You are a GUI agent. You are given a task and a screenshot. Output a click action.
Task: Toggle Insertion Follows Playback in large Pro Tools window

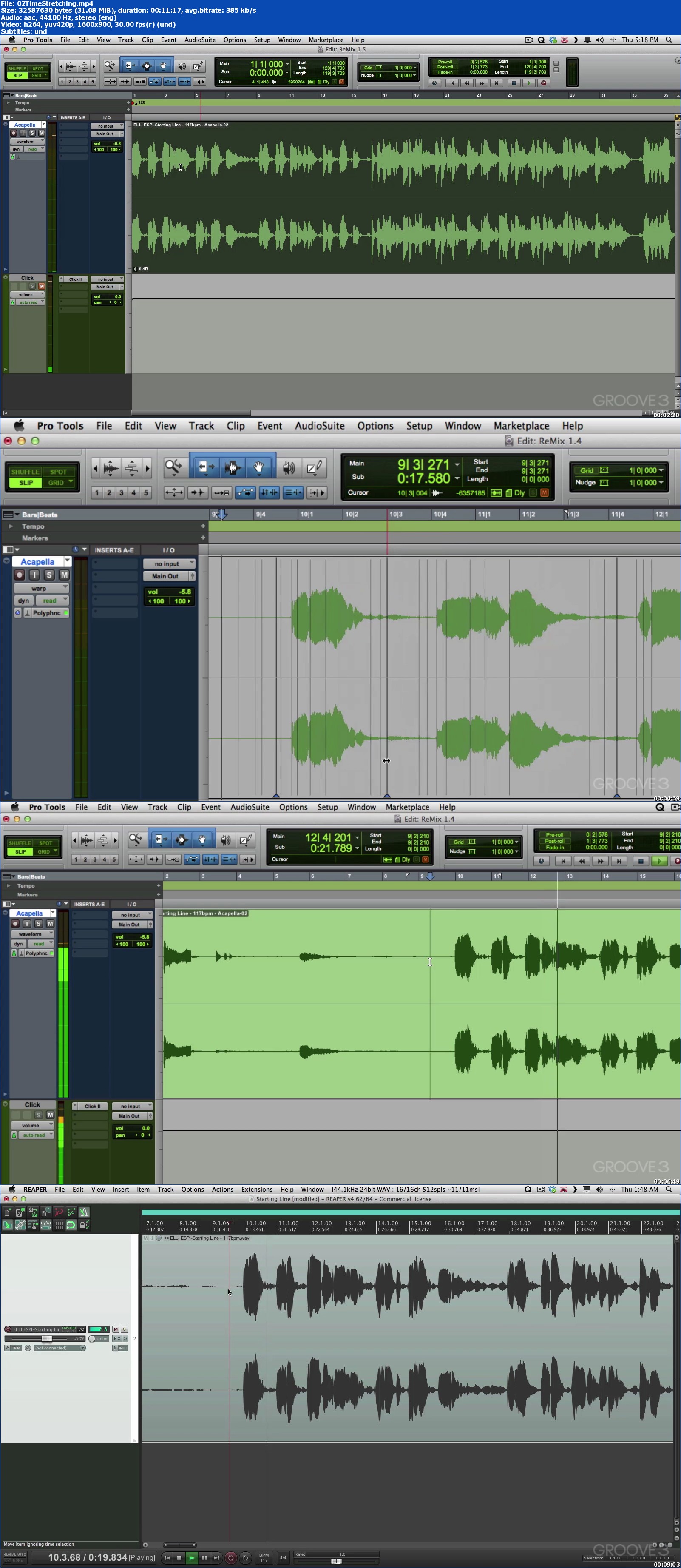(x=318, y=492)
